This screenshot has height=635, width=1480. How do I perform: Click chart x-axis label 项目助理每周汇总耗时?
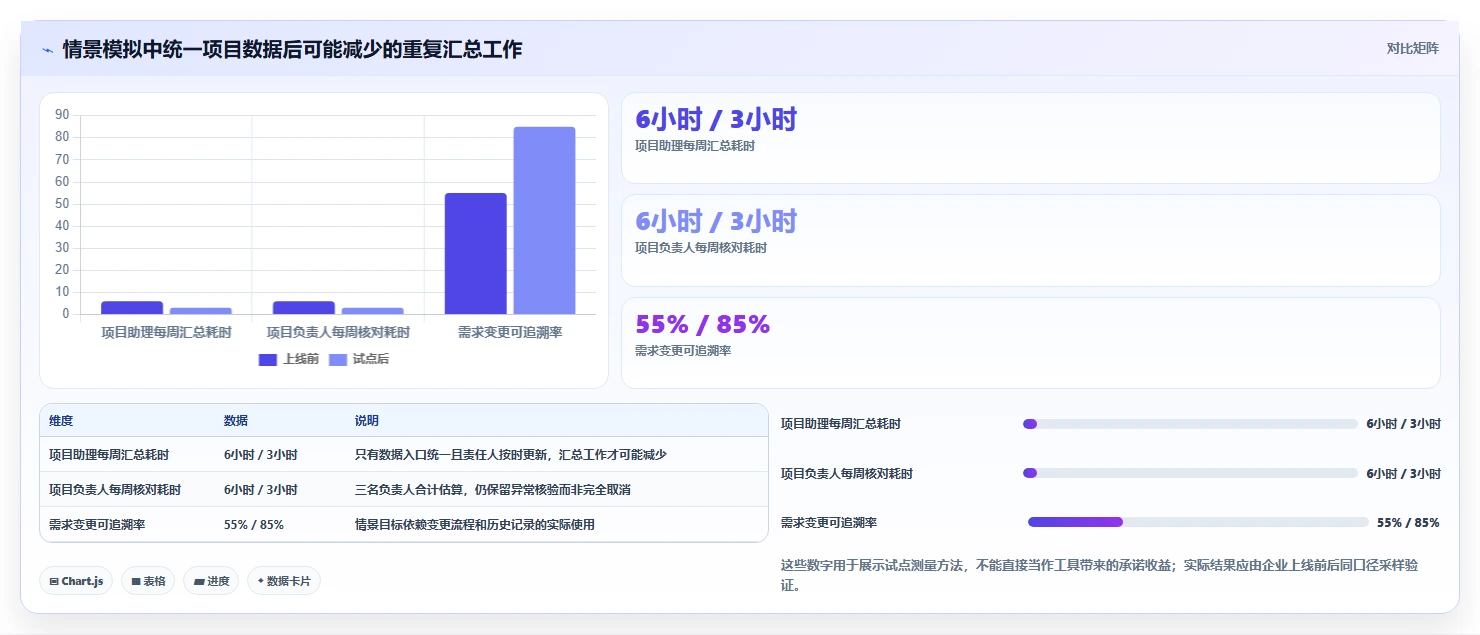[166, 332]
